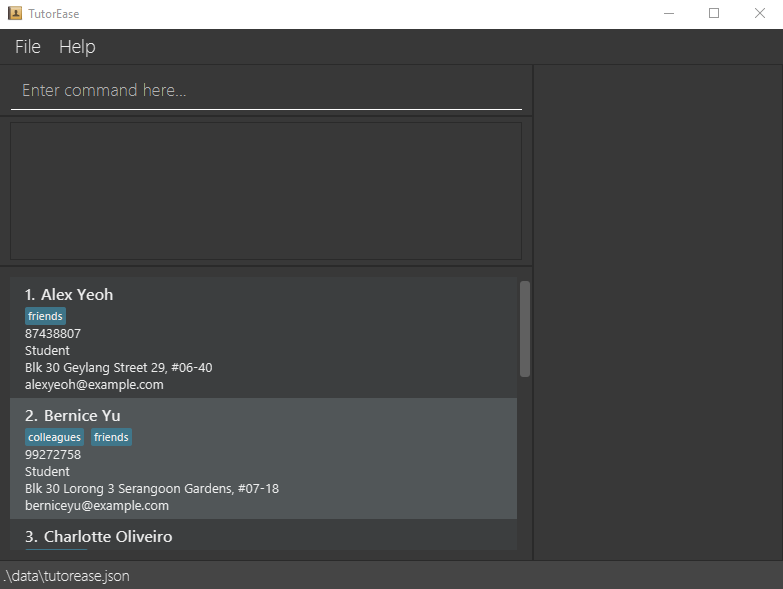This screenshot has width=783, height=589.
Task: Click email alexyeoh@example.com
Action: pyautogui.click(x=94, y=384)
